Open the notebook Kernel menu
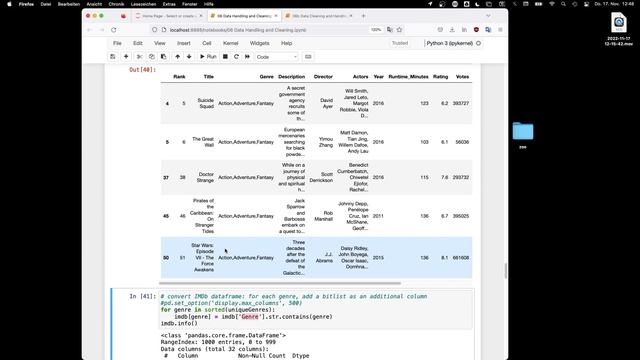The width and height of the screenshot is (640, 360). tap(231, 43)
